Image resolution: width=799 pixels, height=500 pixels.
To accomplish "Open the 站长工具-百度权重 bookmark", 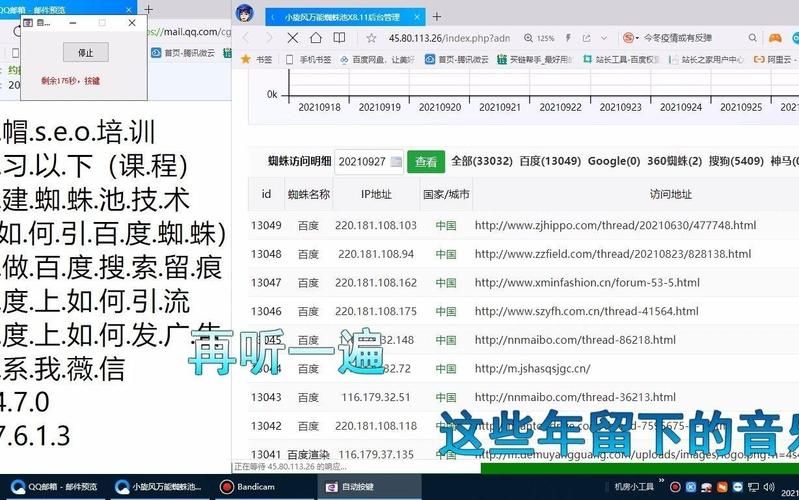I will [x=621, y=60].
